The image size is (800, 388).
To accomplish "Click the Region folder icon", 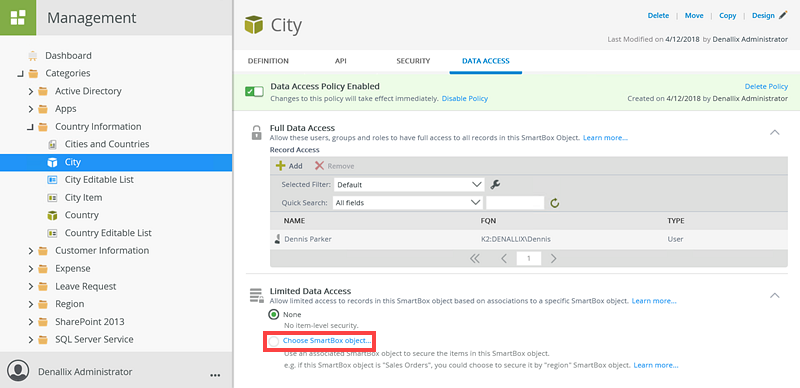I will pos(44,304).
